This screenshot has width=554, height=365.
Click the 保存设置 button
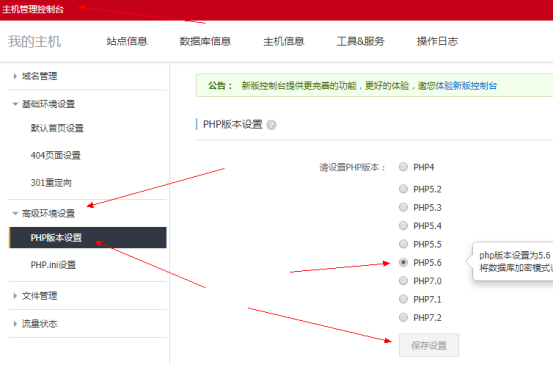429,345
